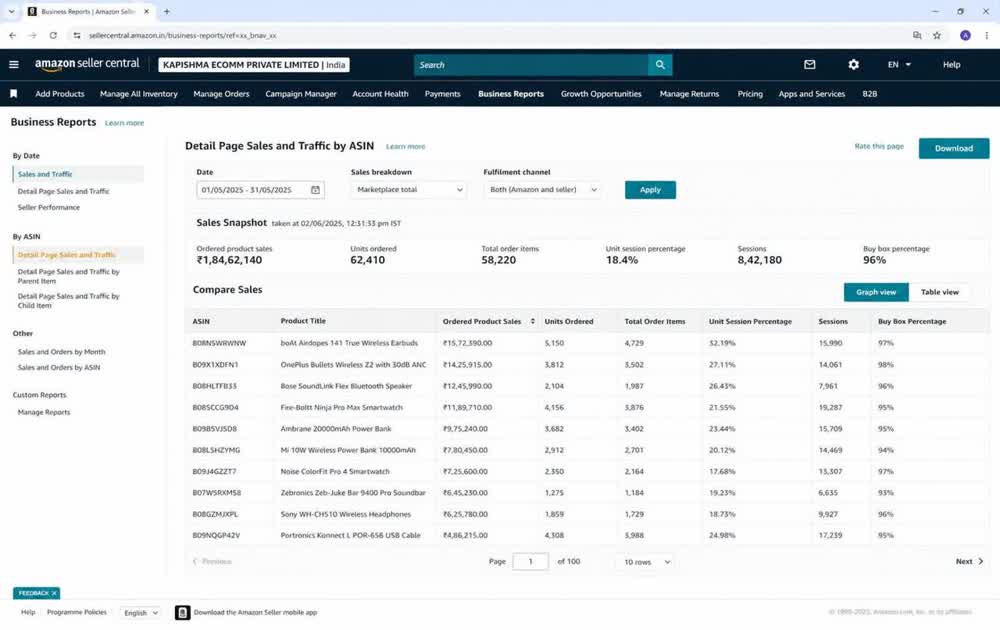1000x630 pixels.
Task: Click the Apply filter button
Action: 650,190
